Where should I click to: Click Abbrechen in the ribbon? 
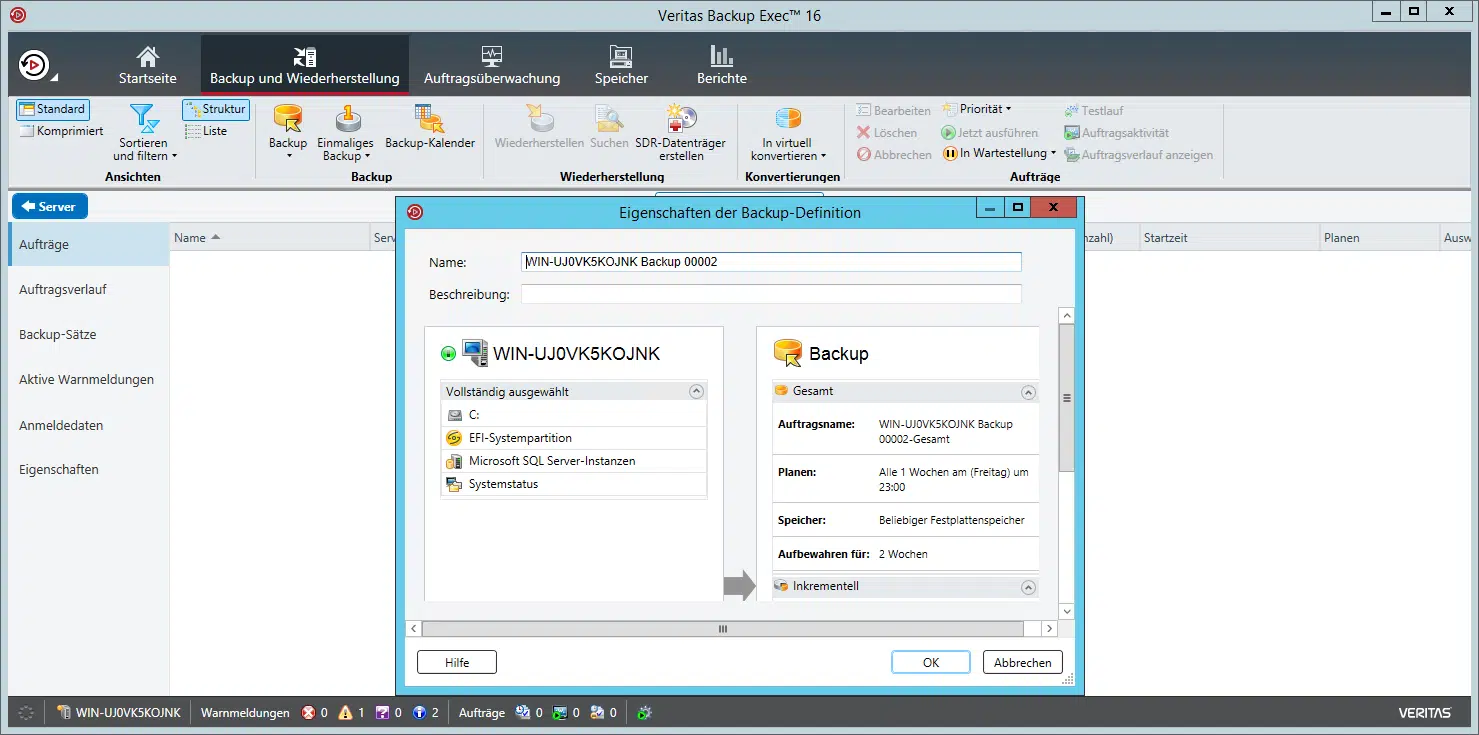[894, 155]
